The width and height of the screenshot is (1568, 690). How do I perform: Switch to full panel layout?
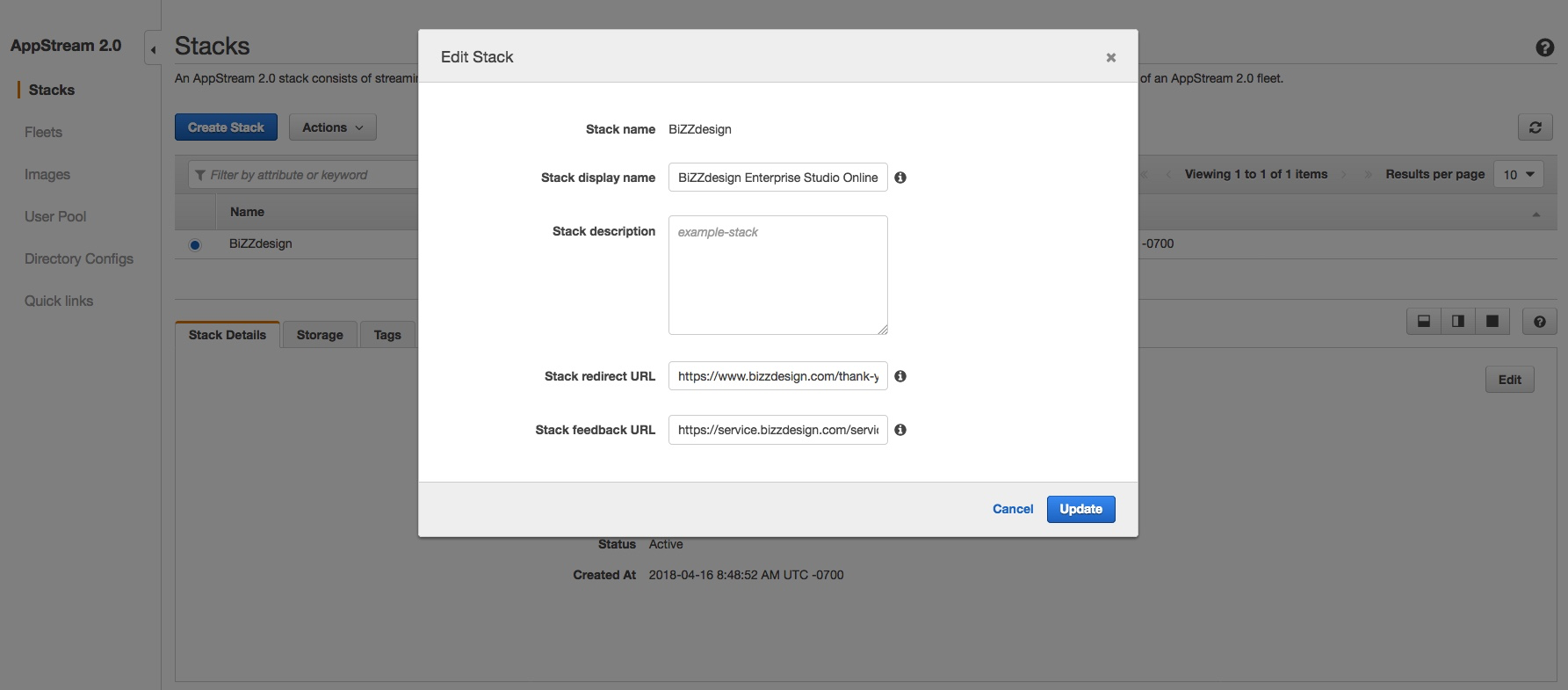[1492, 322]
